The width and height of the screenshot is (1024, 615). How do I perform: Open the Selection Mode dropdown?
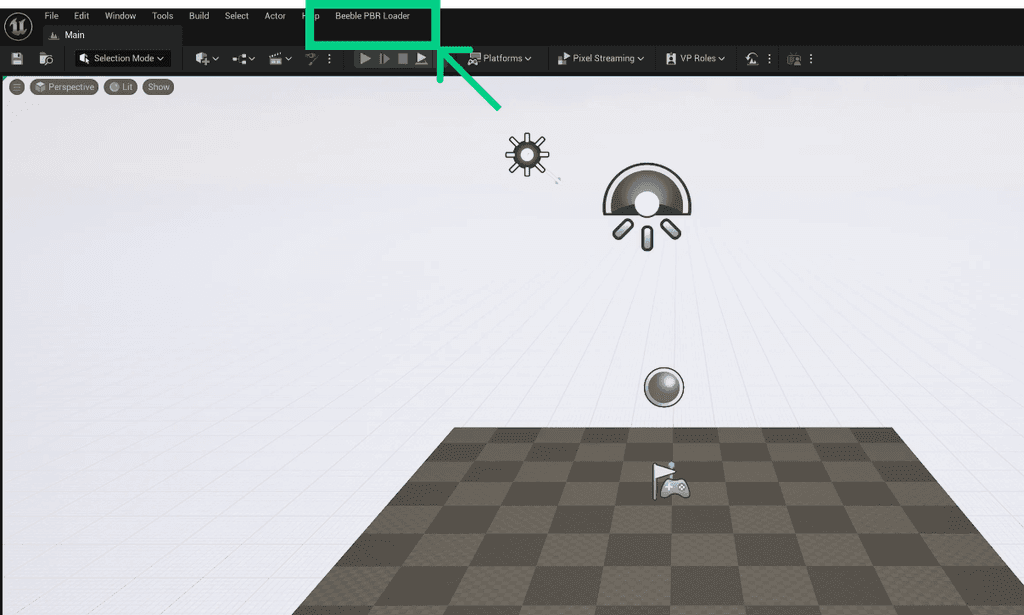[122, 59]
